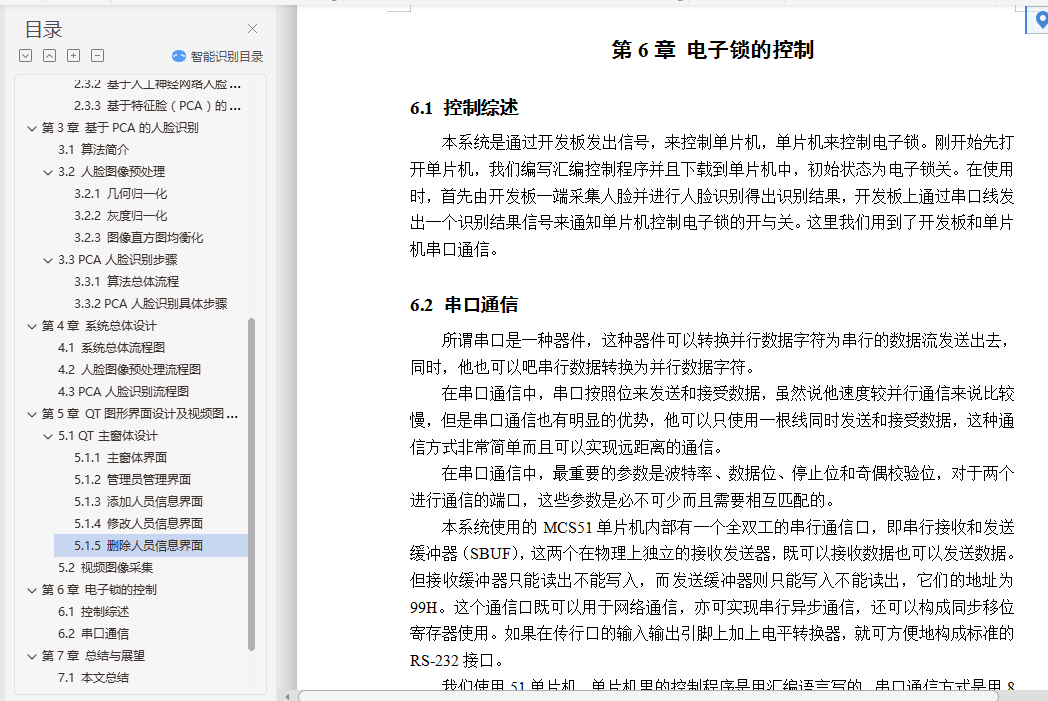This screenshot has height=701, width=1048.
Task: Click highlighted 5.1.5 删除人员信息界面 entry
Action: [151, 546]
